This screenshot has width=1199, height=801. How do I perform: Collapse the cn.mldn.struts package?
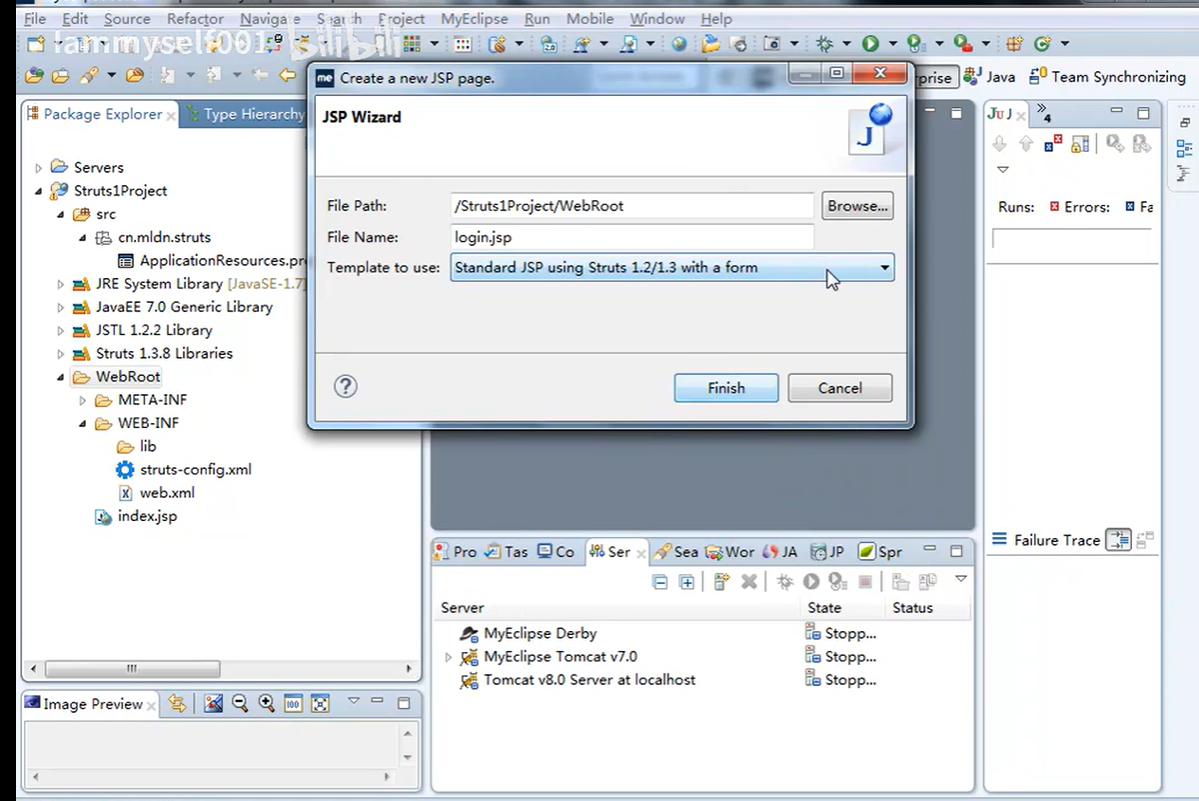(83, 238)
